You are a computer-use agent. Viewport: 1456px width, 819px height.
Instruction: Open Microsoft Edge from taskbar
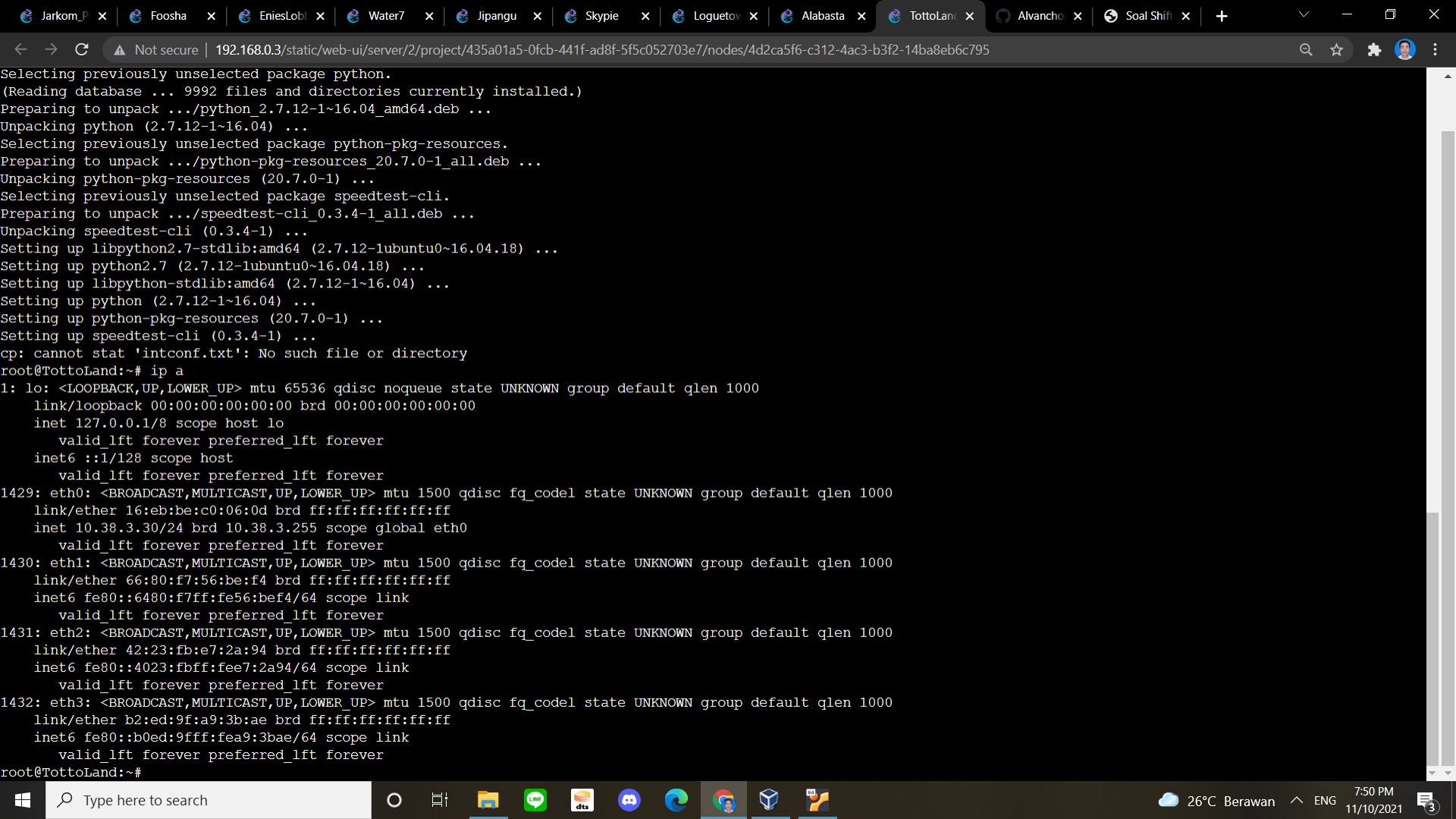[x=676, y=800]
